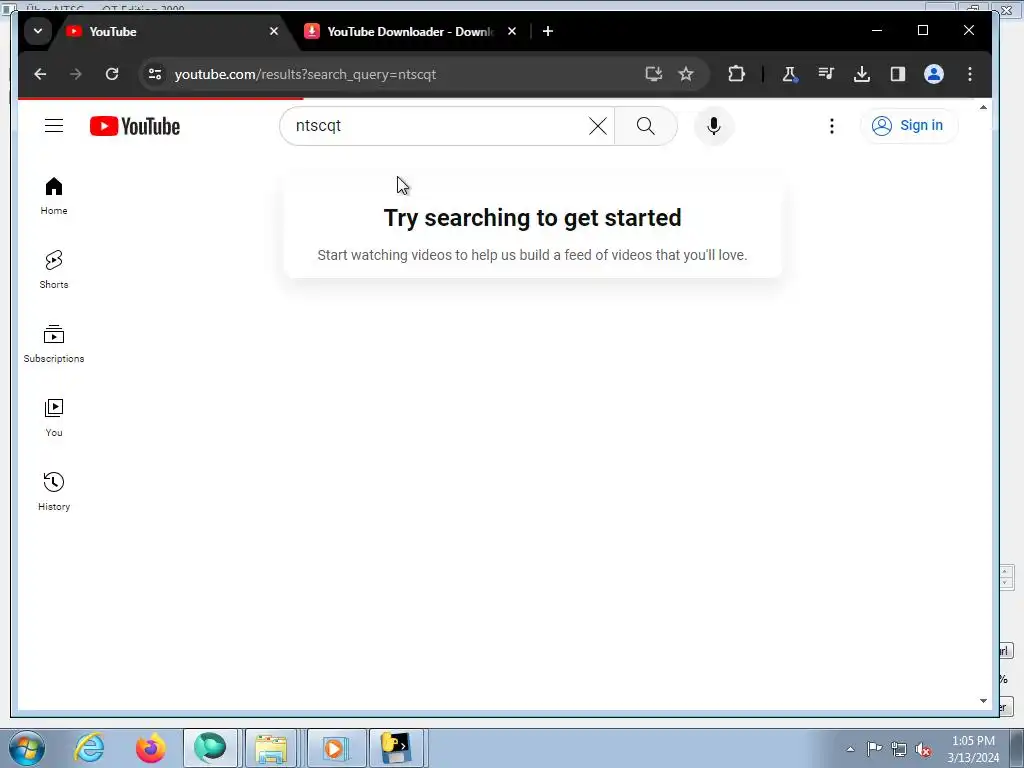Close the YouTube Downloader tab
Image resolution: width=1024 pixels, height=768 pixels.
click(x=512, y=31)
